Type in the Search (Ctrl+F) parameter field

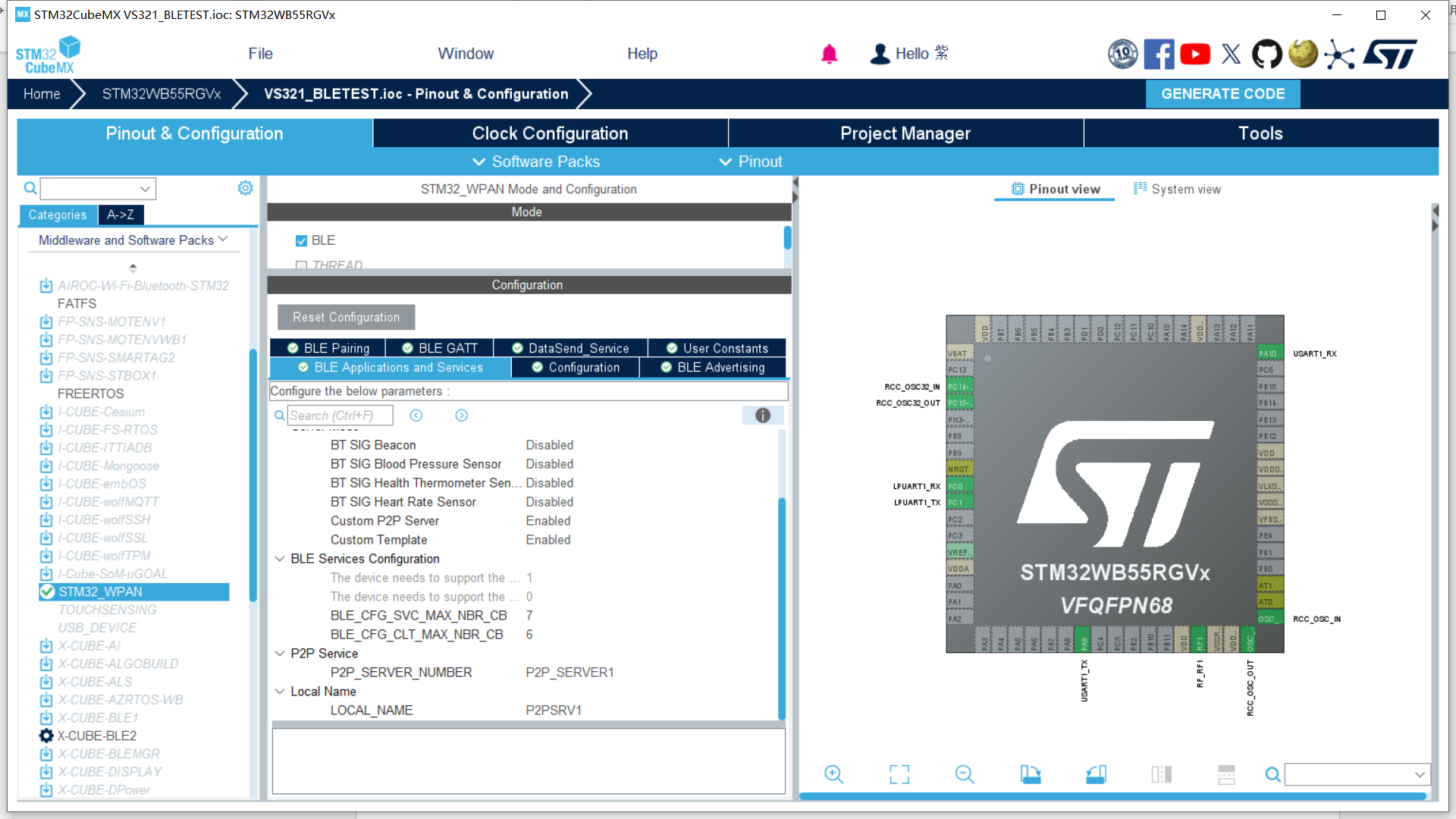338,415
